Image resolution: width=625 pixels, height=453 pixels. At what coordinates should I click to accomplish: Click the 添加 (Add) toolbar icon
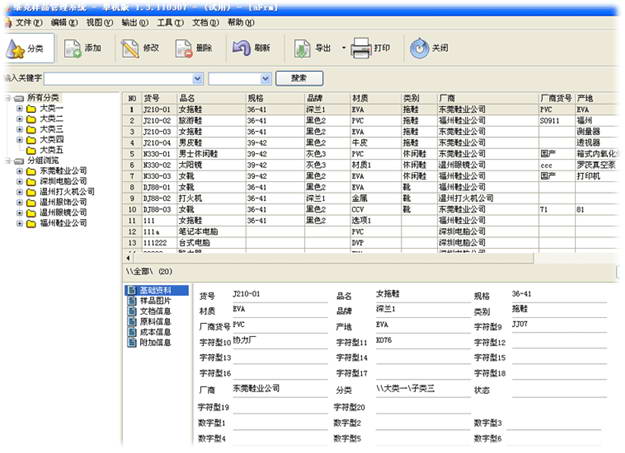82,47
